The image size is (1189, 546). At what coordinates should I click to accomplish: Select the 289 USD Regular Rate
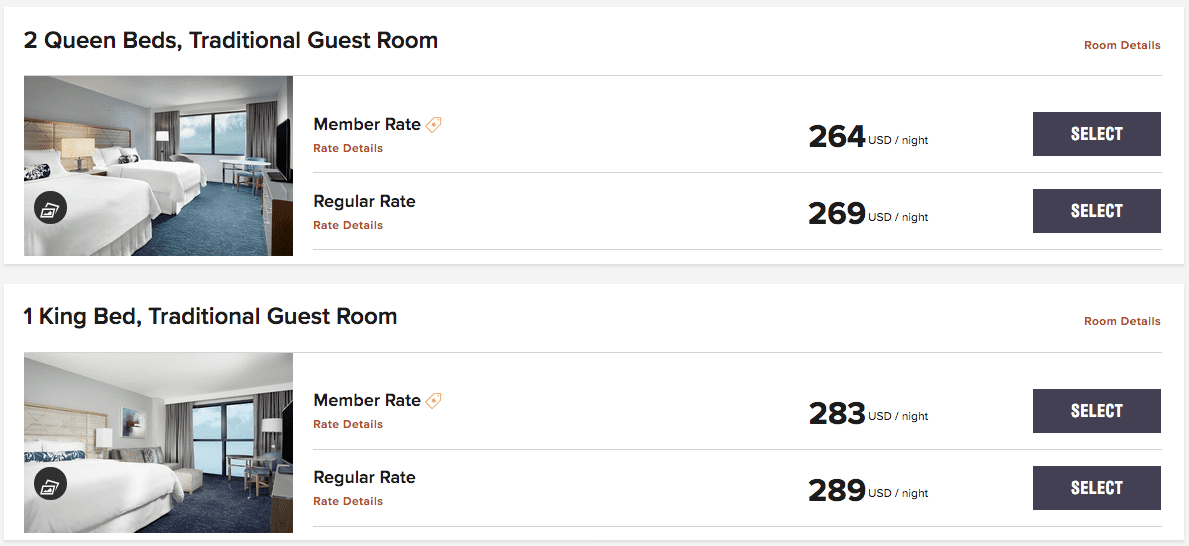click(1096, 488)
